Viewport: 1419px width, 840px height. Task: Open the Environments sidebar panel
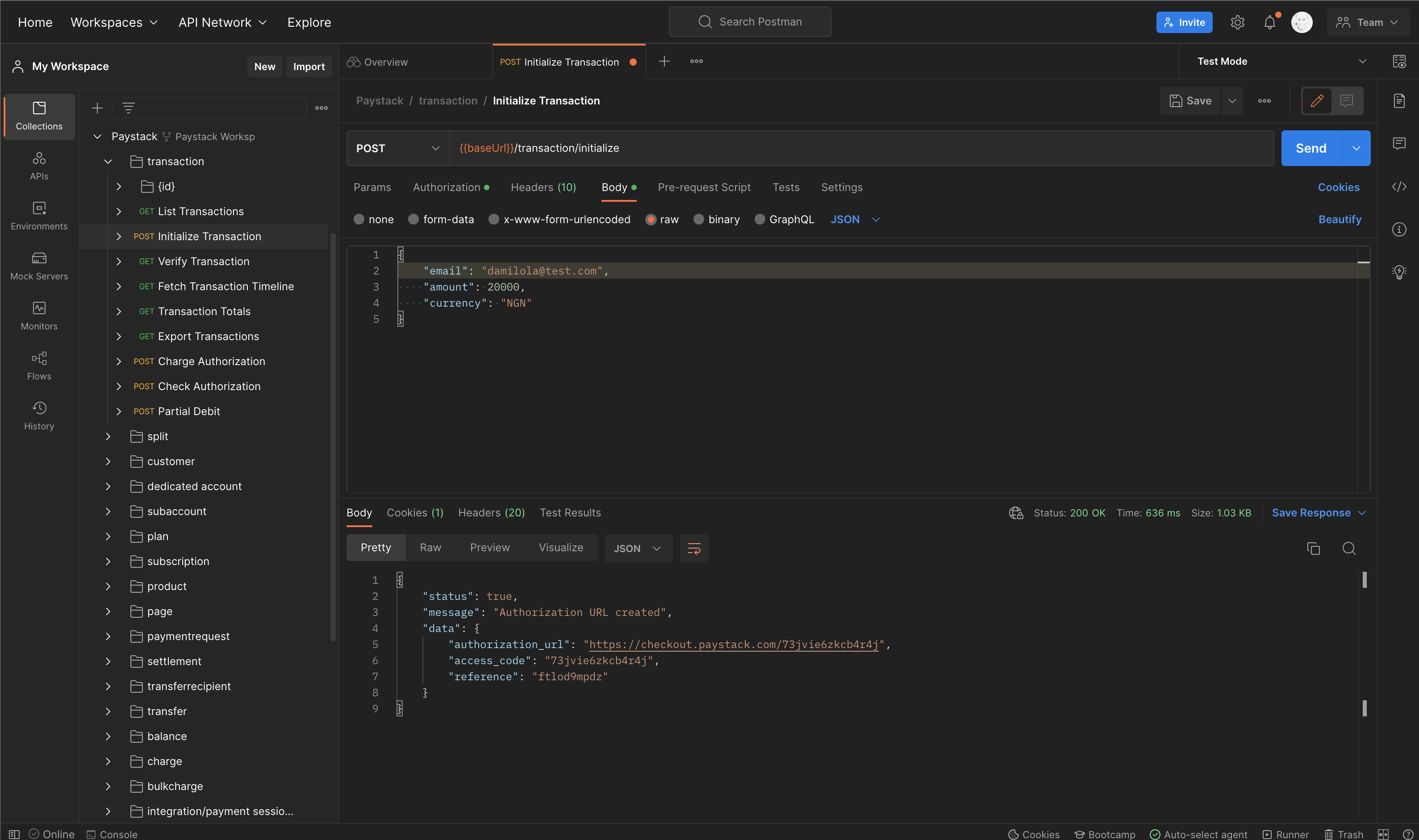[x=39, y=216]
